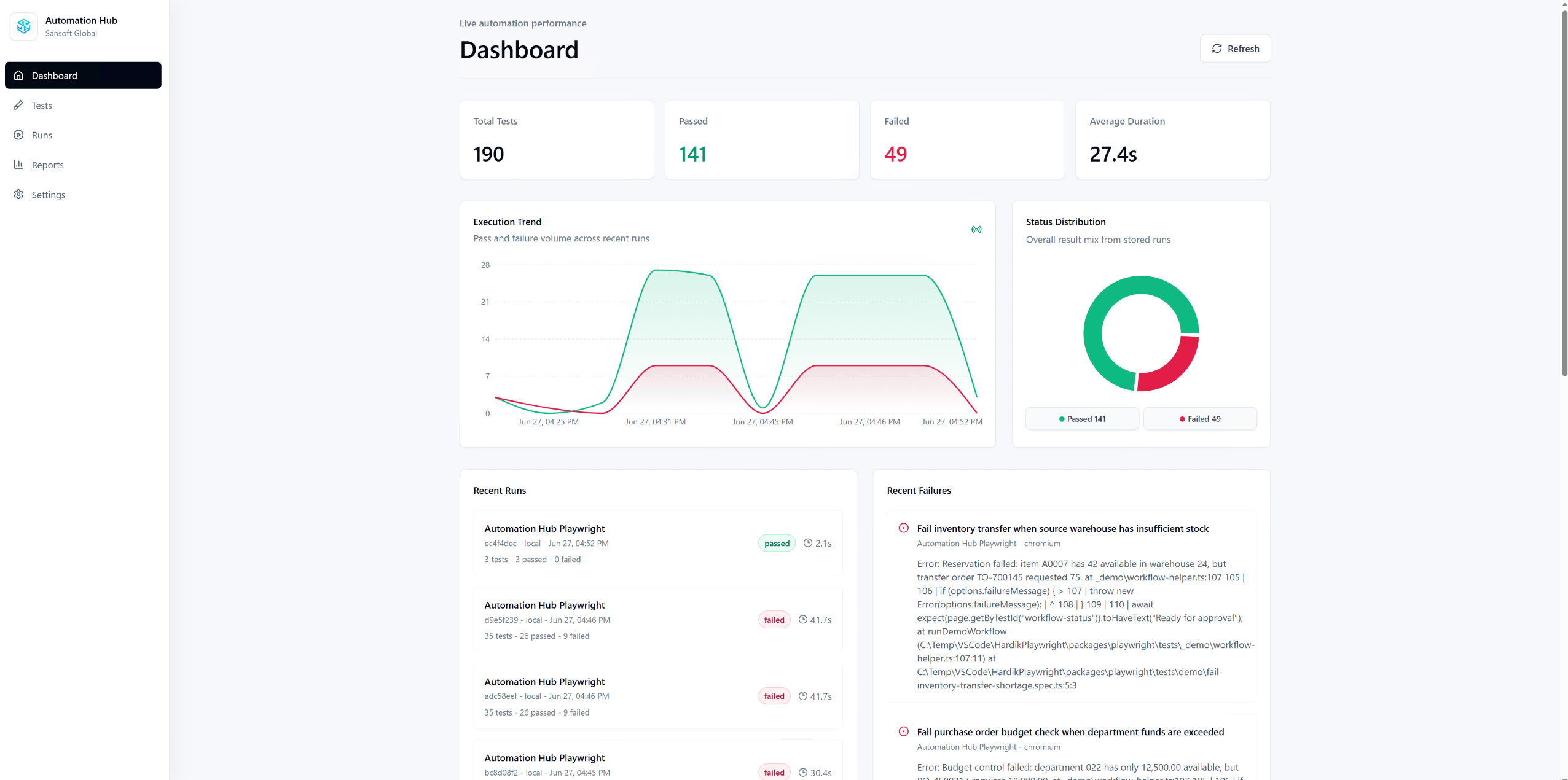The image size is (1568, 780).
Task: Click the clock icon beside 2.1s duration
Action: pos(808,543)
